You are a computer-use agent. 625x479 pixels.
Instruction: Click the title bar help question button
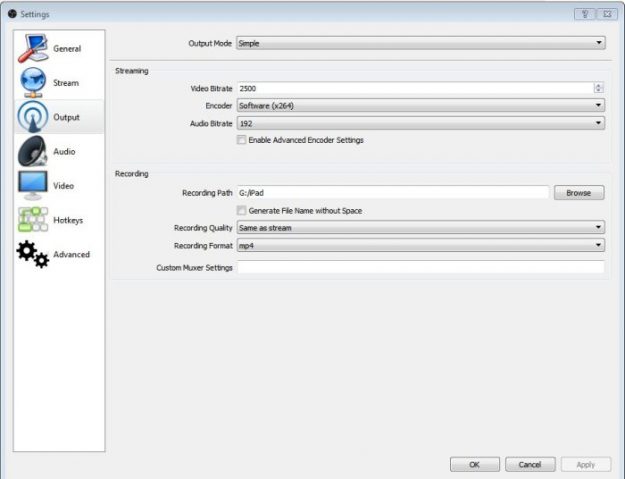pos(585,14)
